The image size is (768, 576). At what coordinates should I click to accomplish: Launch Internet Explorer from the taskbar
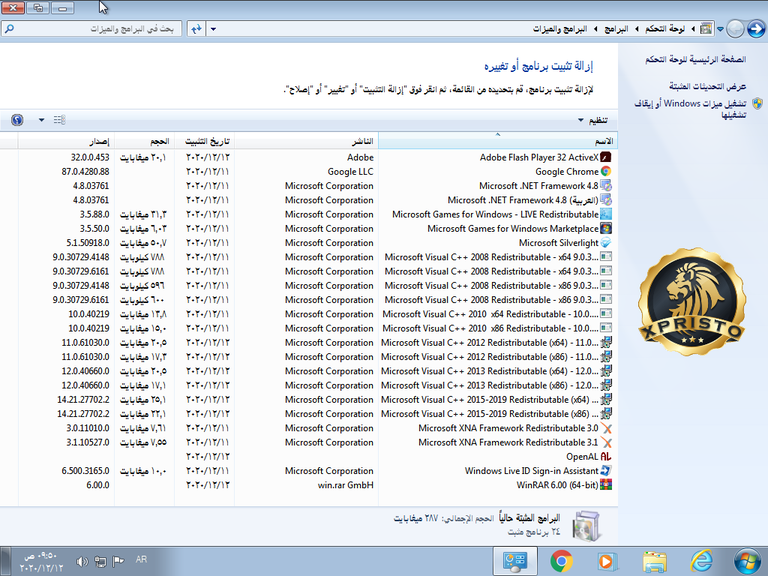tap(701, 561)
